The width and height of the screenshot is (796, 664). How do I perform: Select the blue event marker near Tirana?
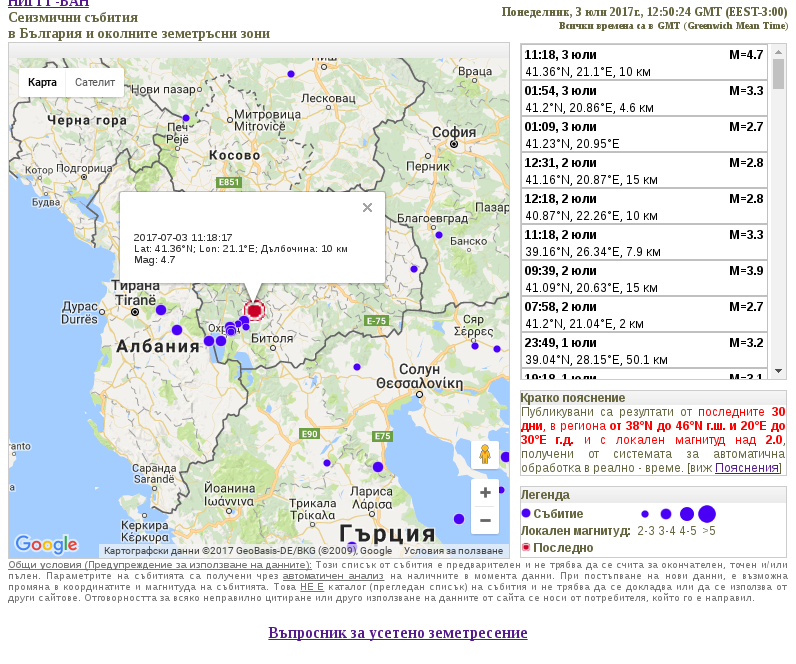point(161,310)
